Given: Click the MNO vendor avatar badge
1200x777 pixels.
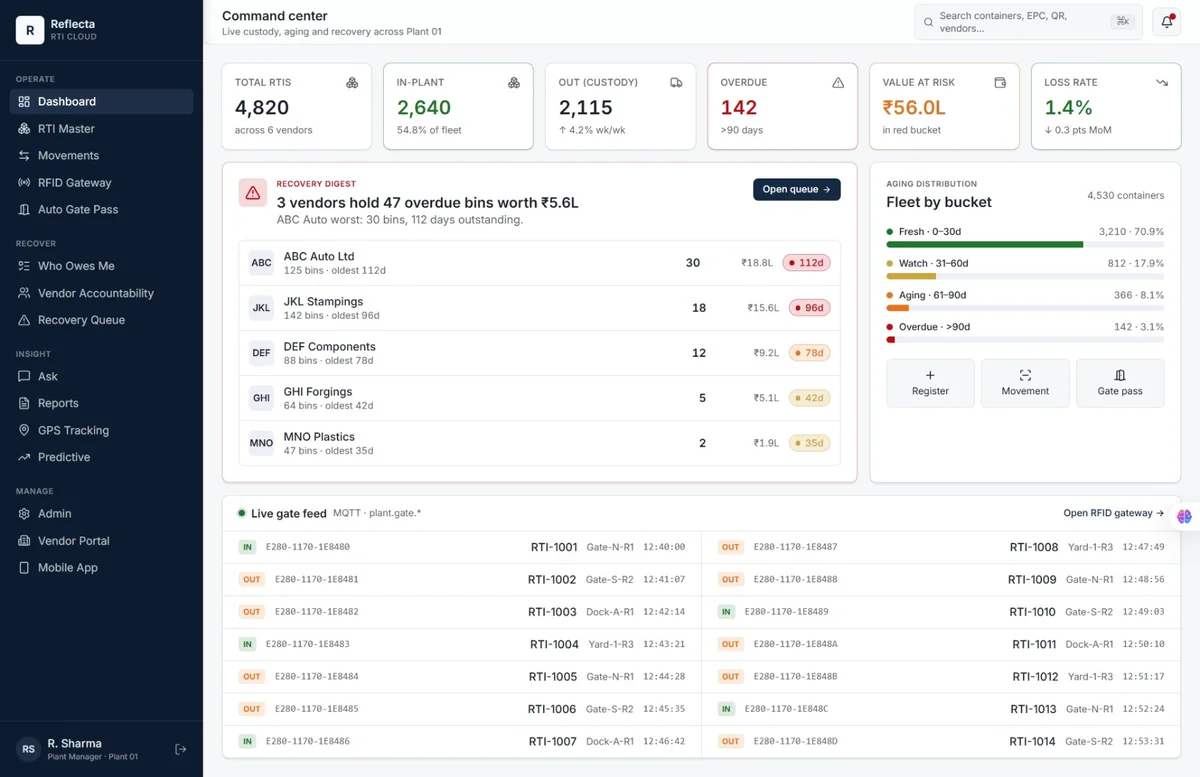Looking at the screenshot, I should [x=261, y=443].
